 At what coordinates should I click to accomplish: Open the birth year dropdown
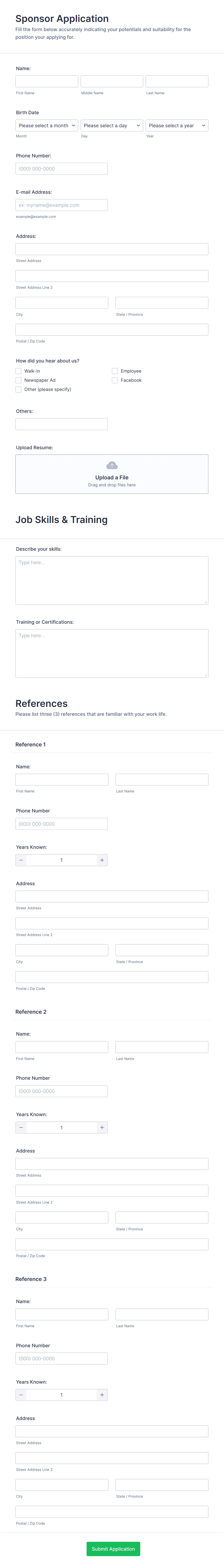[177, 125]
